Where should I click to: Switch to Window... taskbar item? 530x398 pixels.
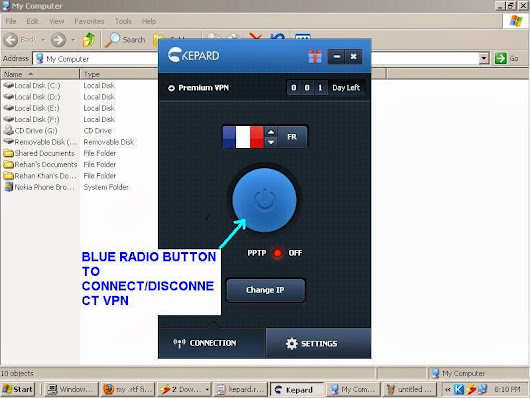tap(71, 389)
